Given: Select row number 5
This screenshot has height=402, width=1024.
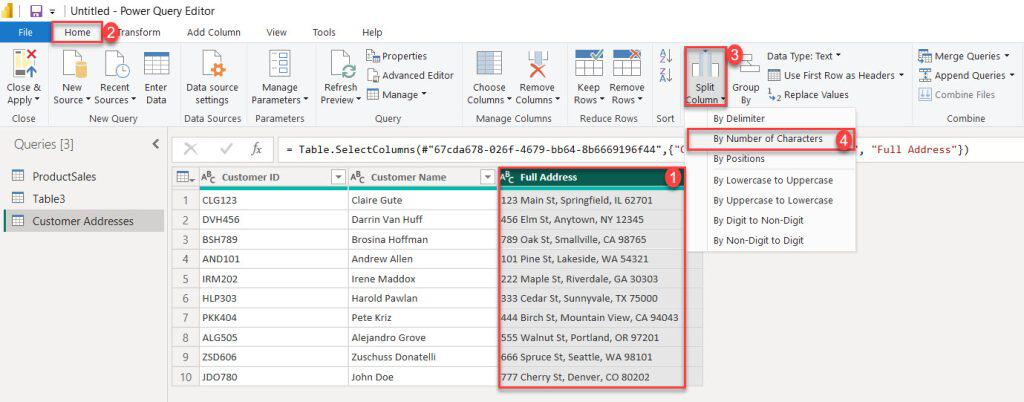Looking at the screenshot, I should pyautogui.click(x=185, y=279).
